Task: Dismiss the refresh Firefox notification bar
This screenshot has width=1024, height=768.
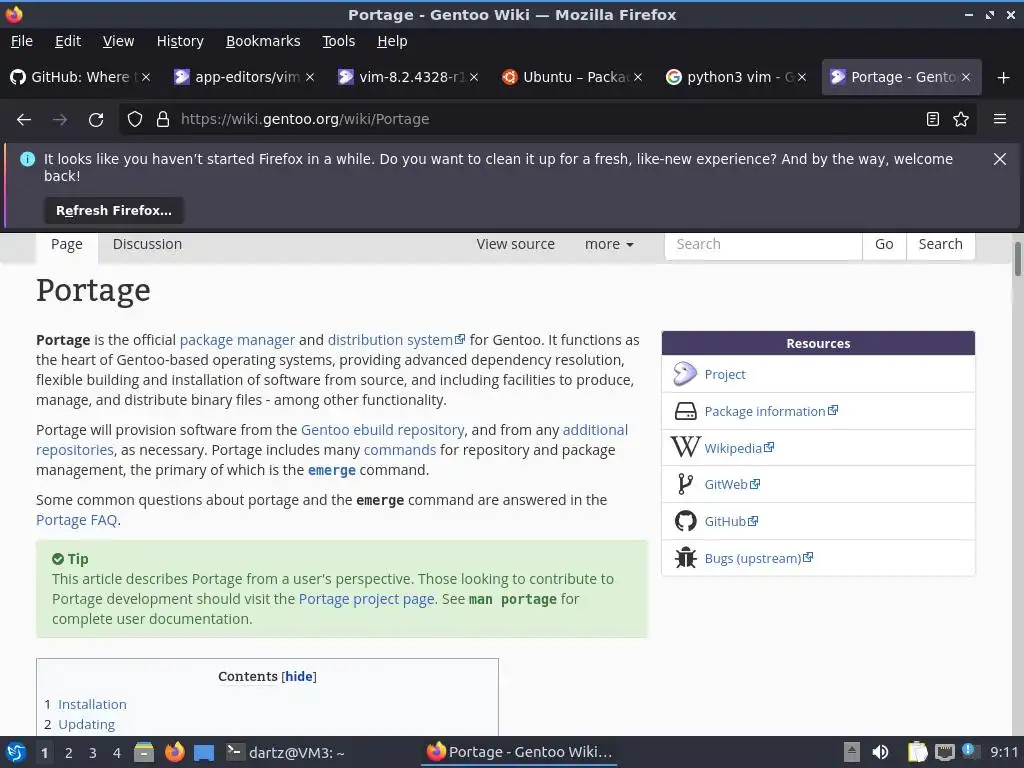Action: coord(1000,159)
